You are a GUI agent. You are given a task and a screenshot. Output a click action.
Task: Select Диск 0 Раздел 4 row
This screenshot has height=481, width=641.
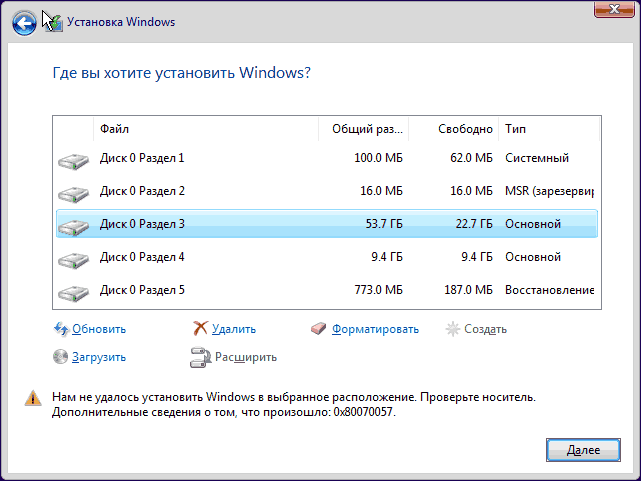tap(327, 257)
